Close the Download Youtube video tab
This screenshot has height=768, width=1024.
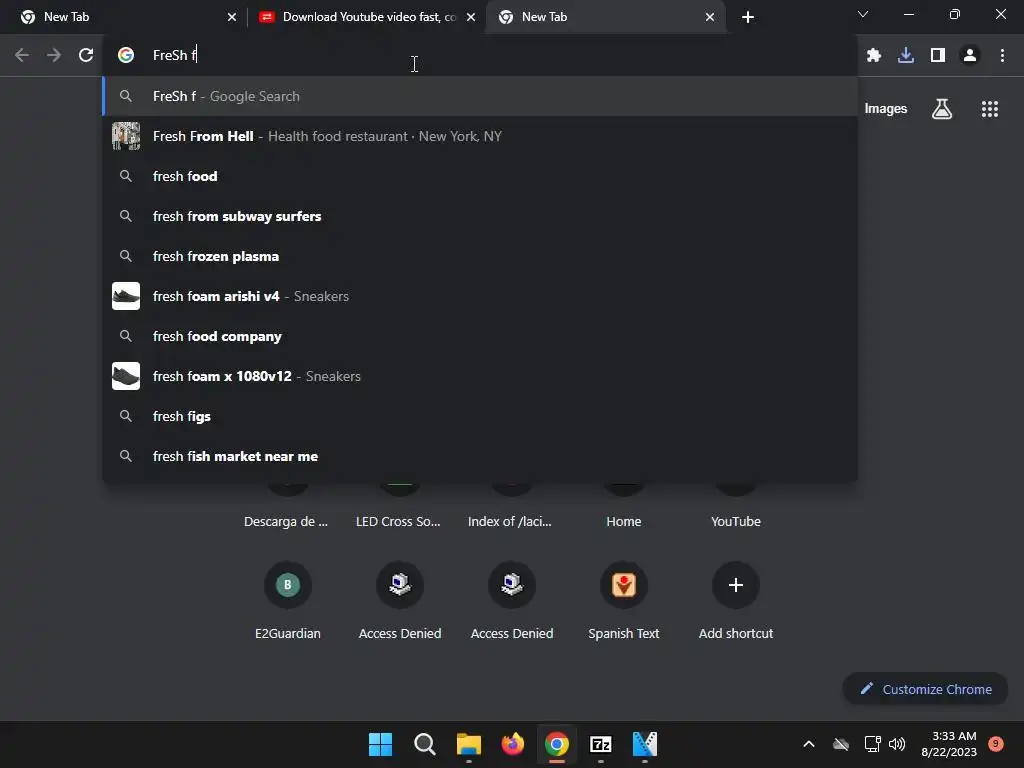(x=470, y=17)
